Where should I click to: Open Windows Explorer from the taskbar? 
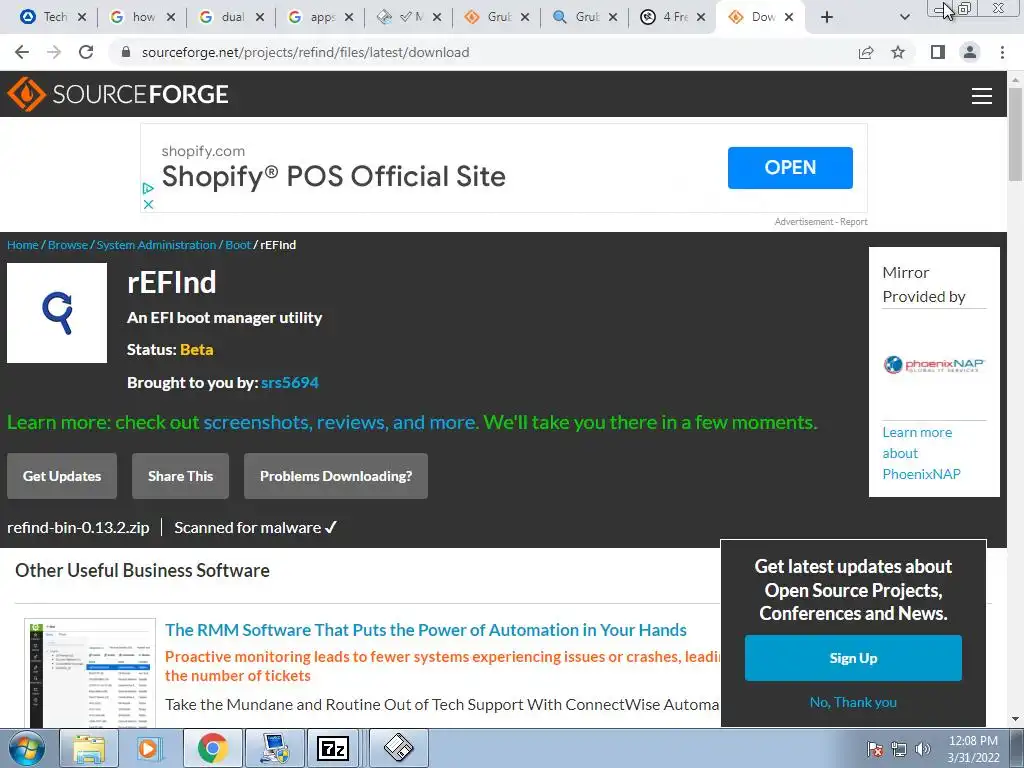(89, 748)
